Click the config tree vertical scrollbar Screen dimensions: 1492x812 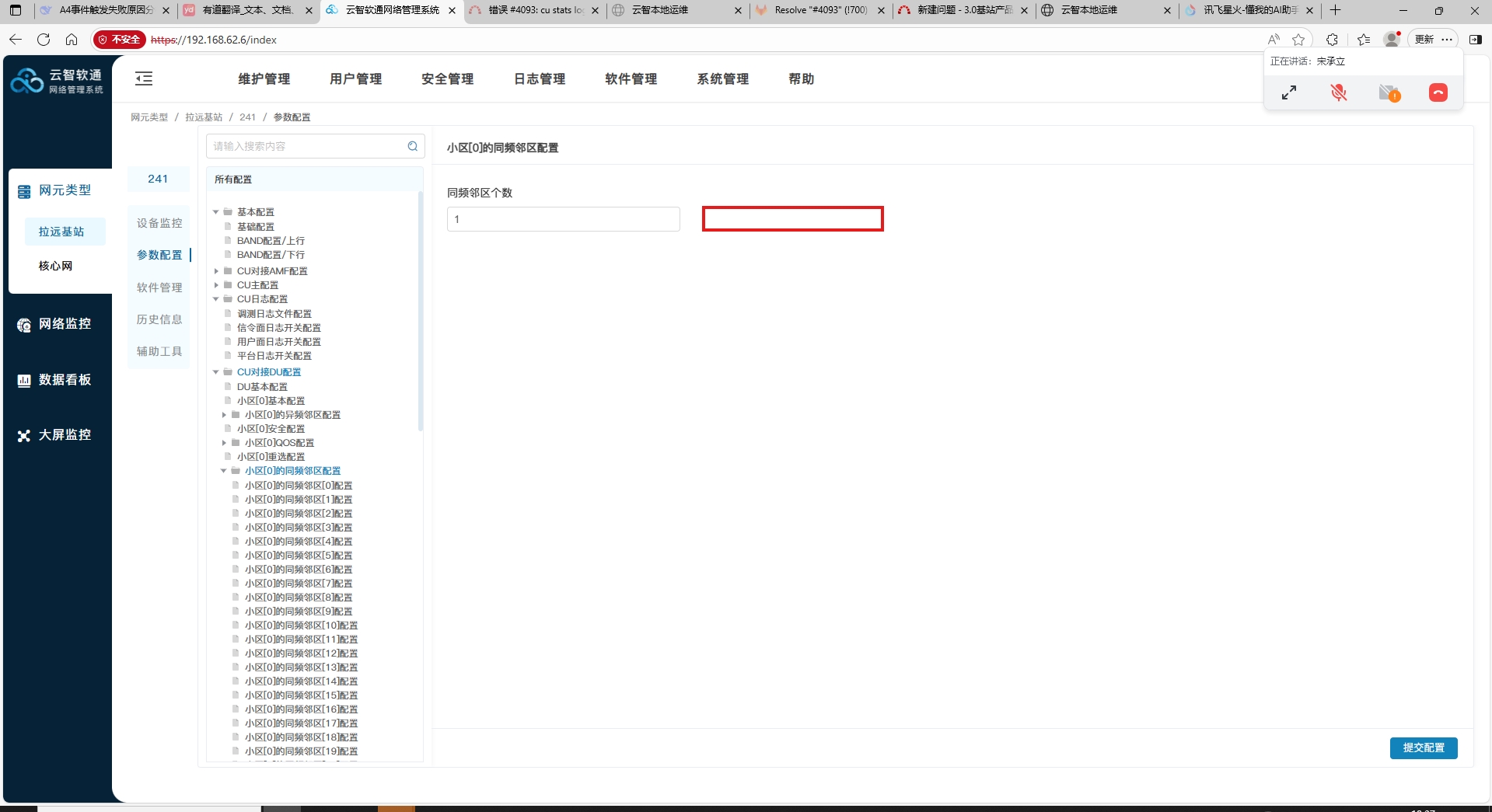[x=421, y=311]
